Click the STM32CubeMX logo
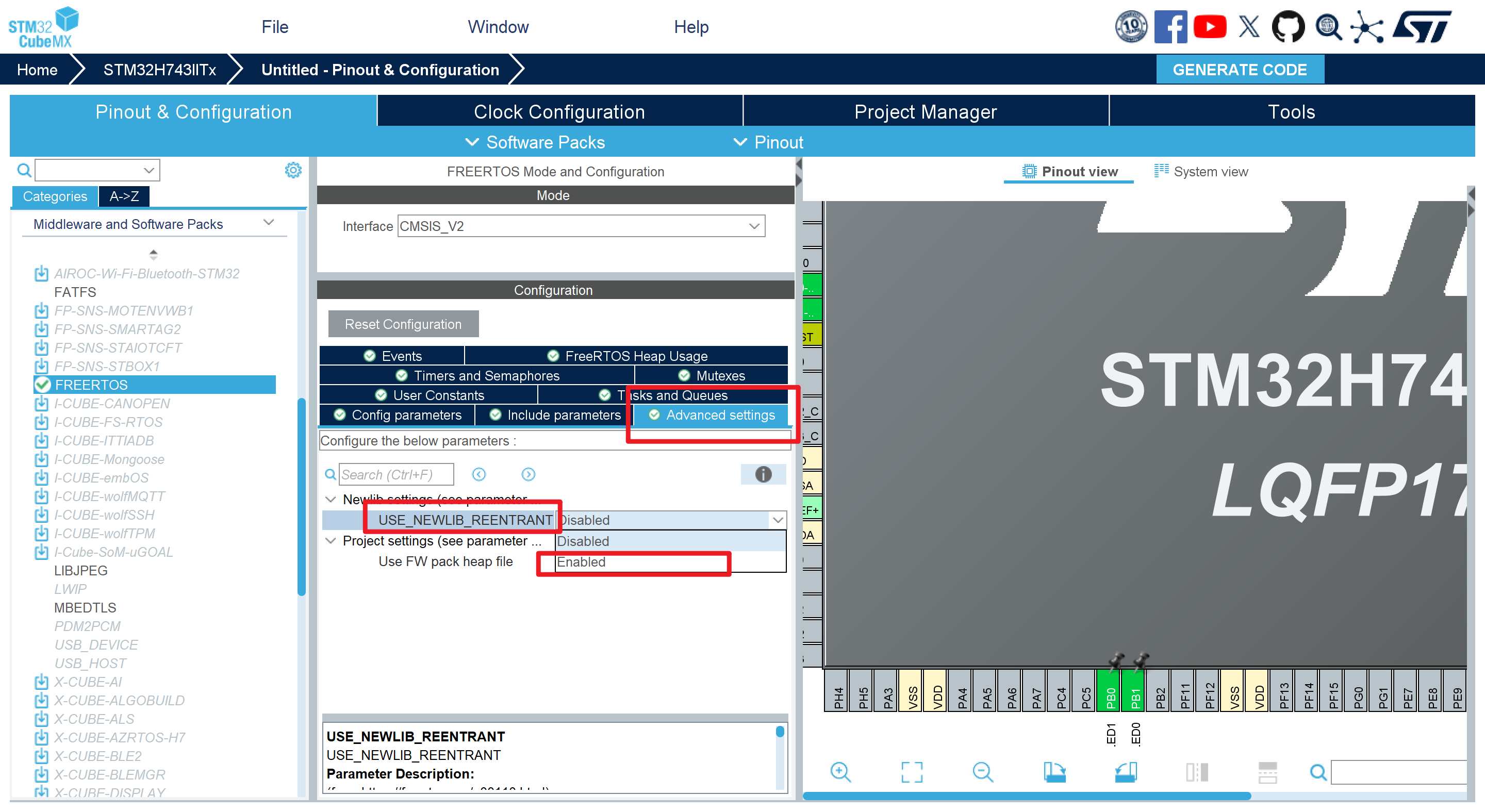Screen dimensions: 1485x812 (44, 27)
